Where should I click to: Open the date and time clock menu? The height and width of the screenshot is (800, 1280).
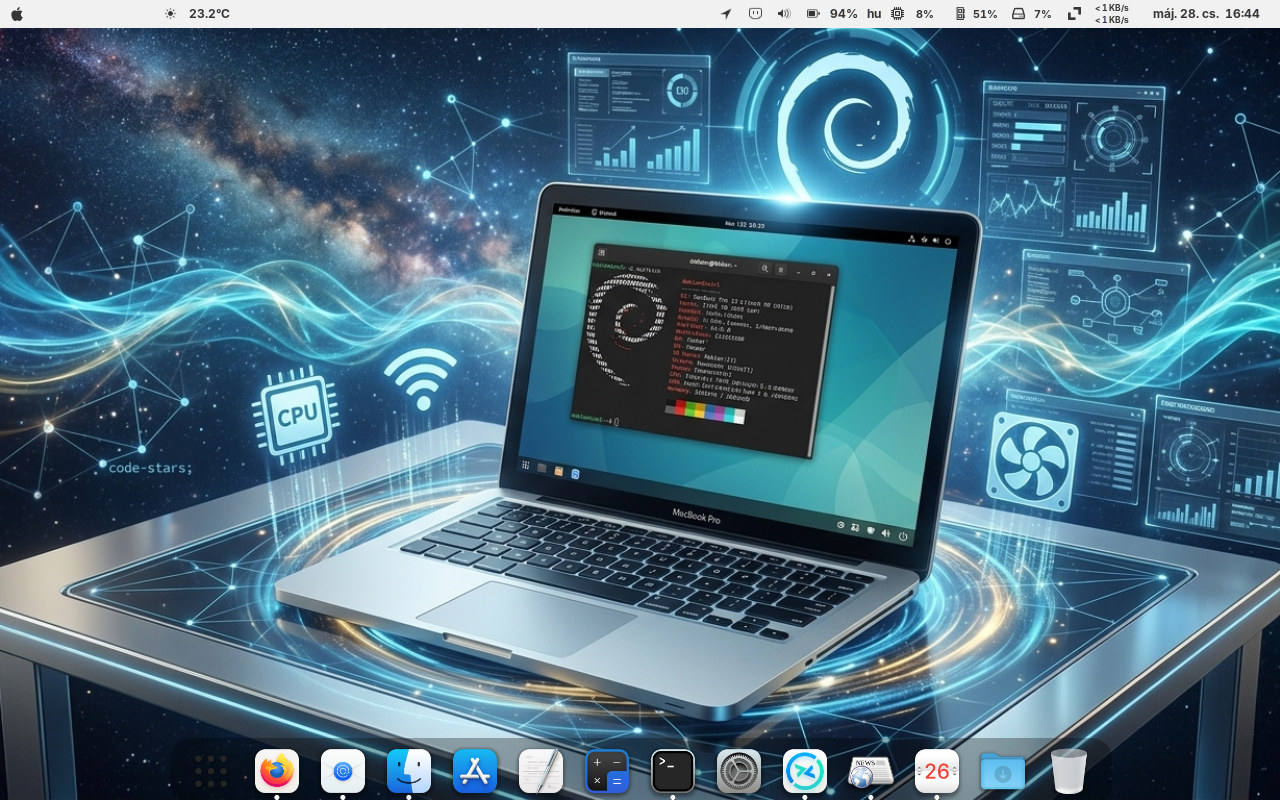point(1206,14)
